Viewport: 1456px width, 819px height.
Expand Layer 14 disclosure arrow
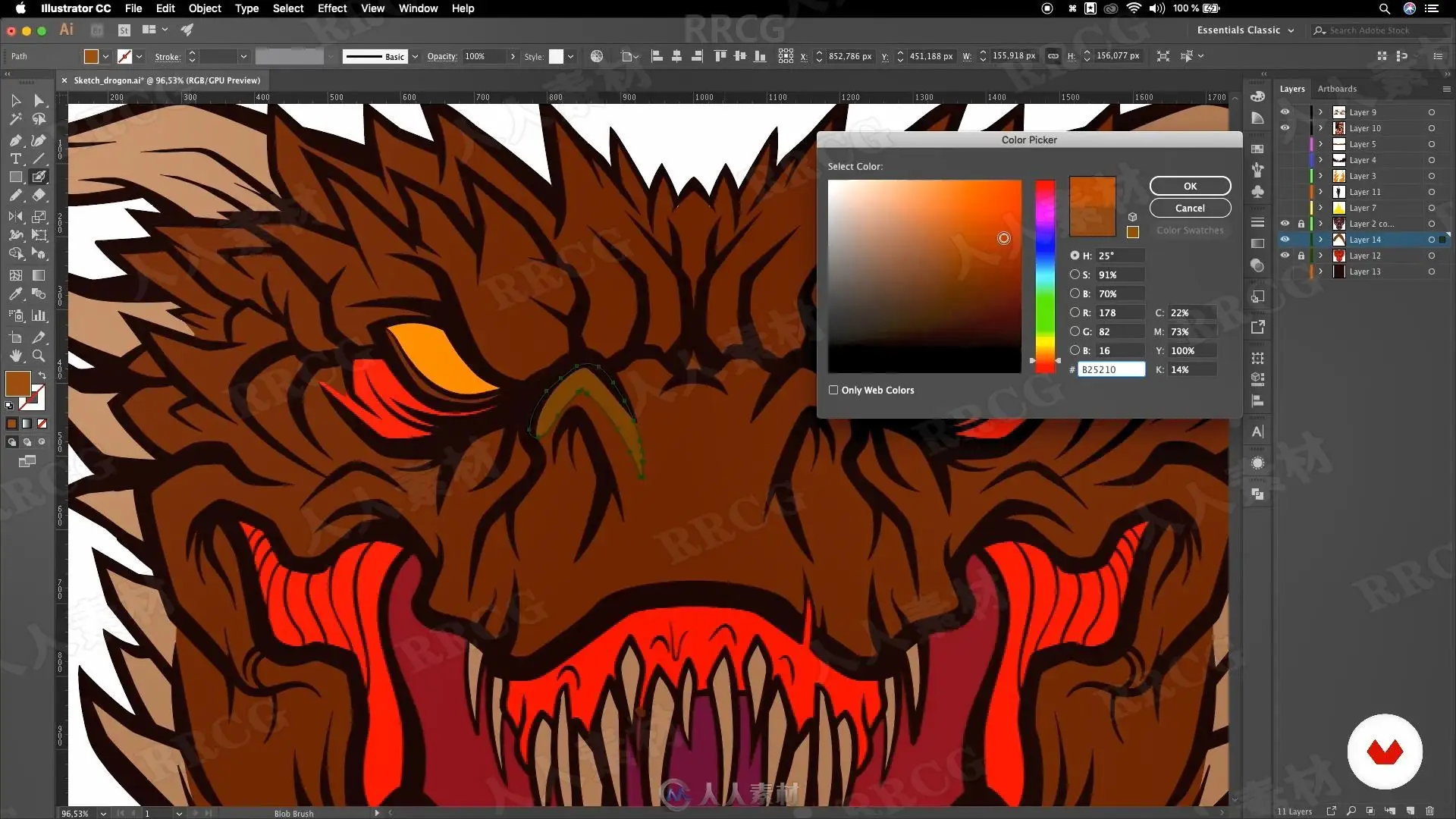[1320, 240]
